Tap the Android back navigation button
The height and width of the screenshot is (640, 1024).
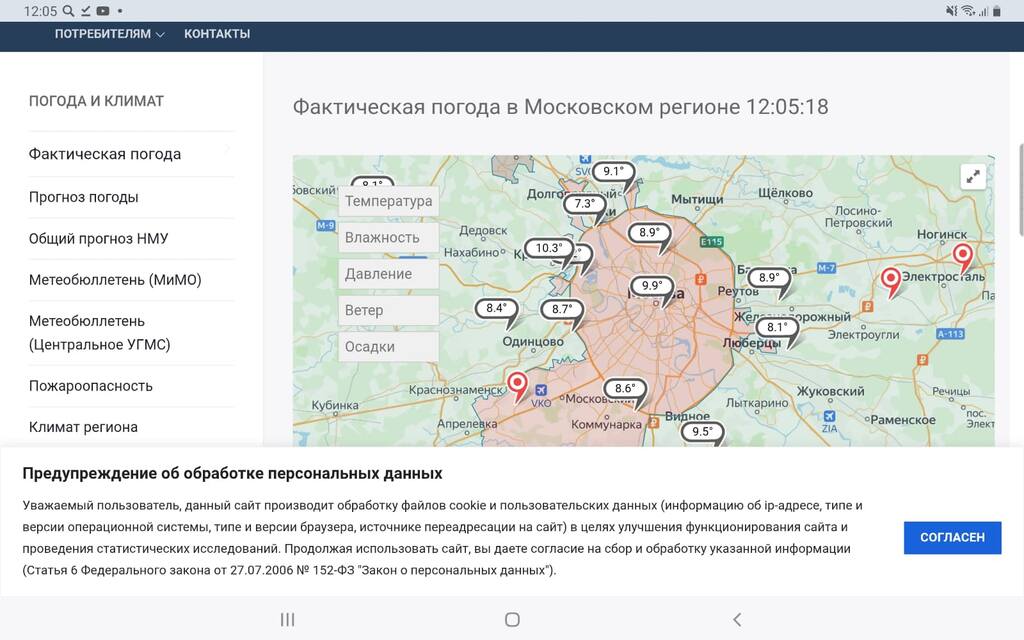pos(737,619)
